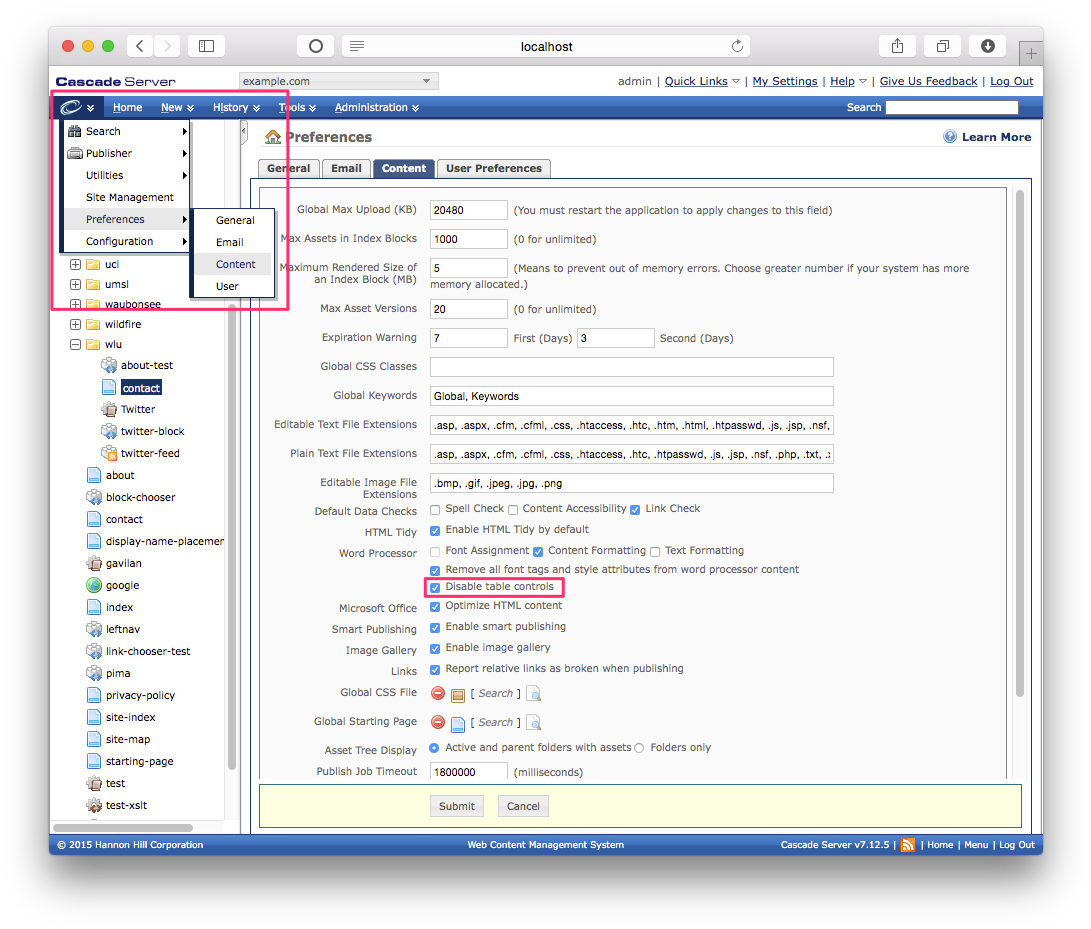Expand the uci folder
Image resolution: width=1091 pixels, height=929 pixels.
(x=75, y=264)
